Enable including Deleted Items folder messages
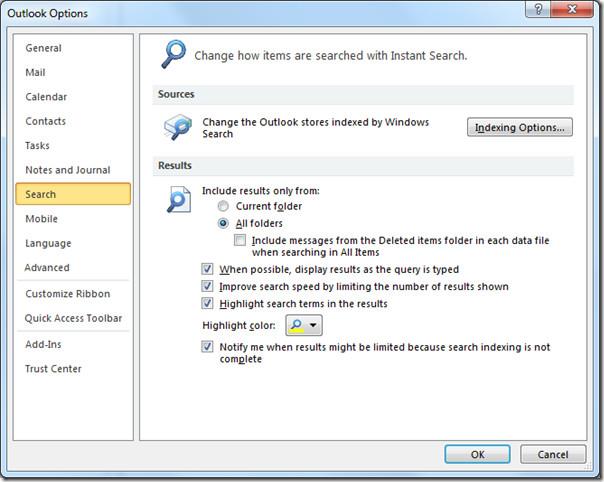Viewport: 604px width, 482px height. [x=240, y=240]
